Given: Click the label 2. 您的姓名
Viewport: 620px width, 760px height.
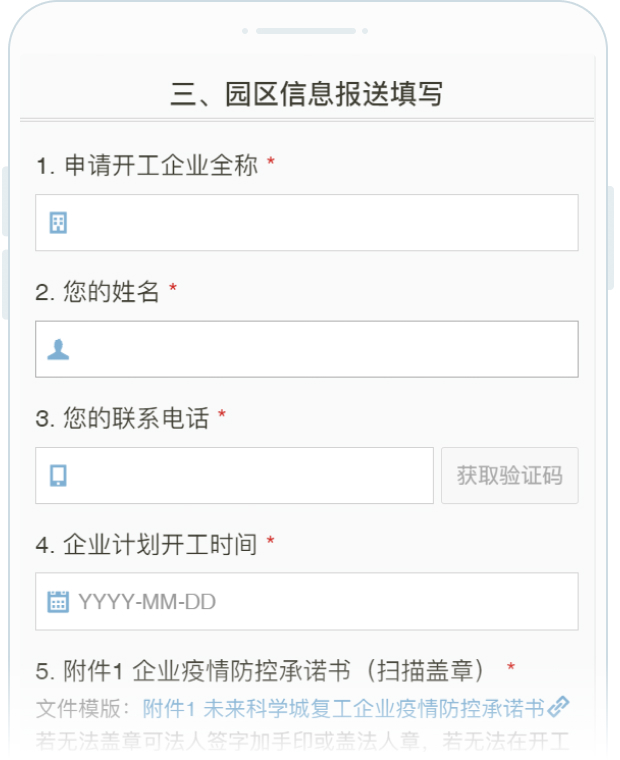Looking at the screenshot, I should 98,292.
